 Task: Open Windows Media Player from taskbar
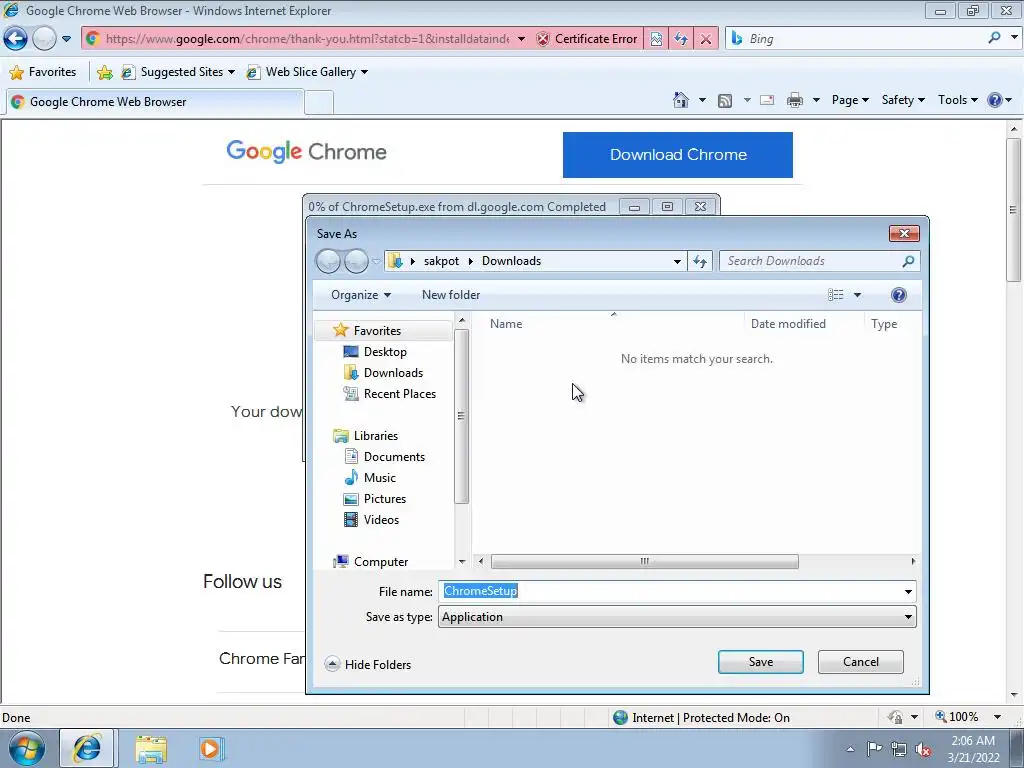click(x=211, y=749)
